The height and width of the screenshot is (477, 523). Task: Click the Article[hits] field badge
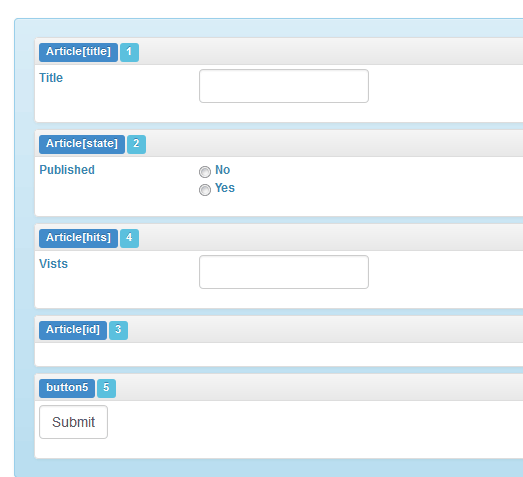tap(78, 238)
